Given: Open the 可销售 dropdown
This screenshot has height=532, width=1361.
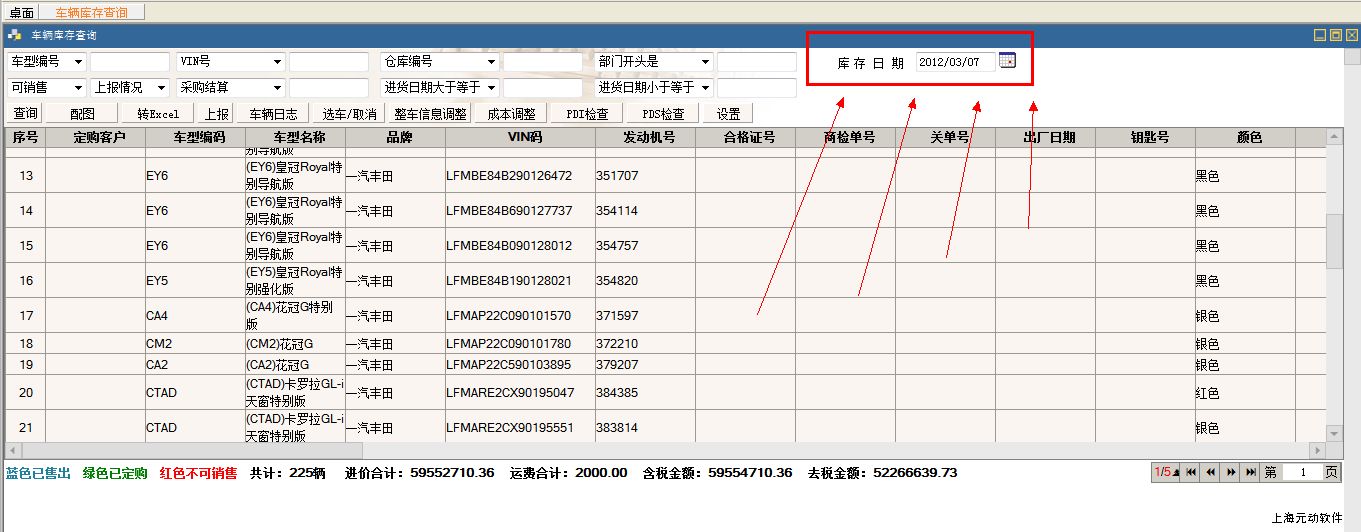Looking at the screenshot, I should point(79,88).
